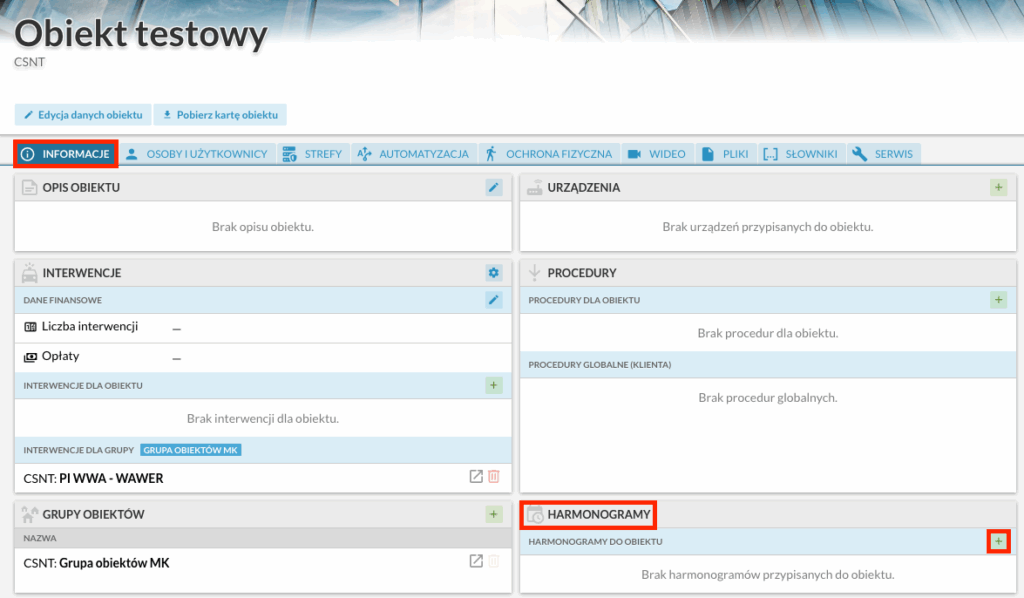This screenshot has width=1024, height=598.
Task: Open Grupa obiektów MK external link icon
Action: point(476,562)
